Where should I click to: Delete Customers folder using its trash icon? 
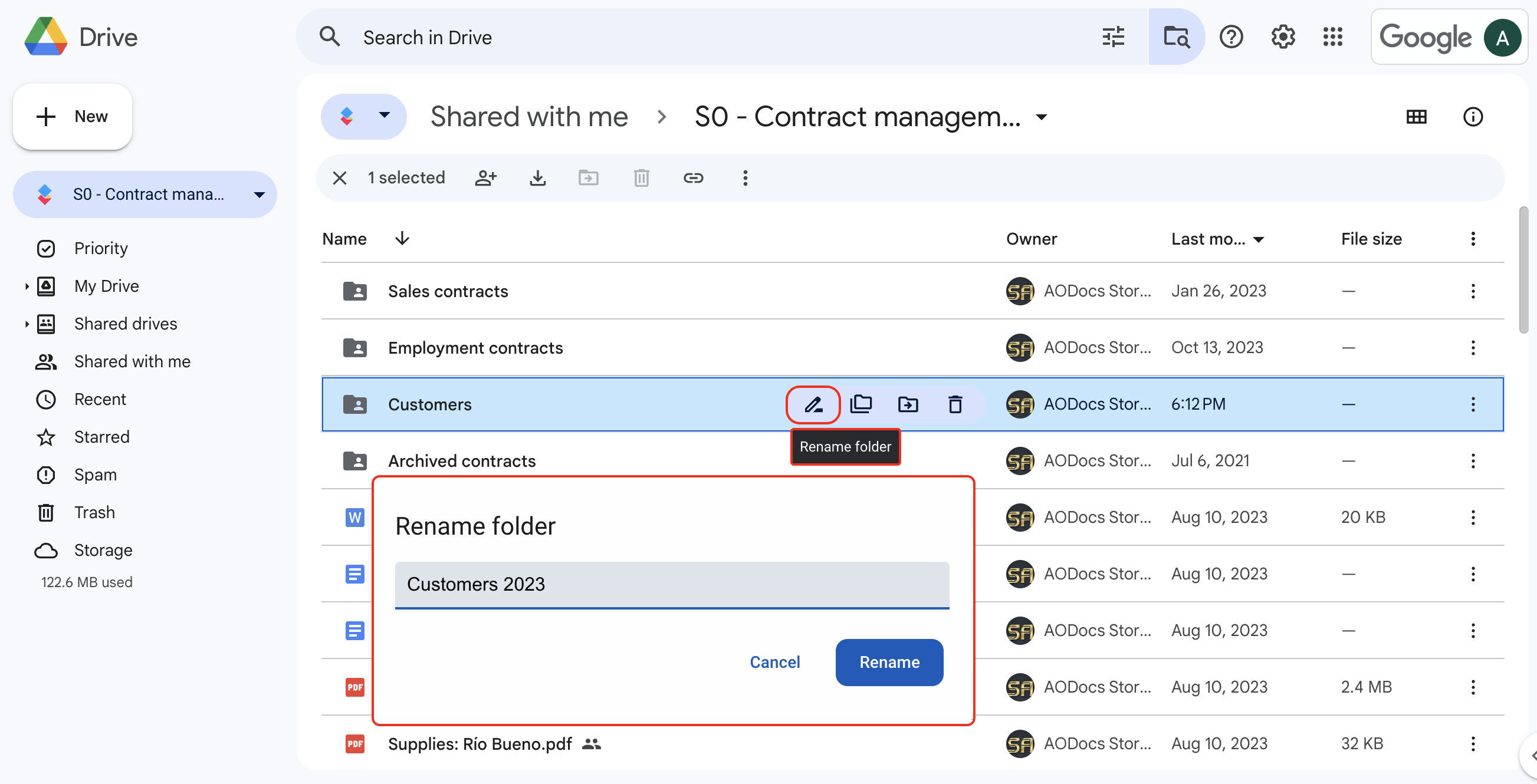tap(955, 405)
